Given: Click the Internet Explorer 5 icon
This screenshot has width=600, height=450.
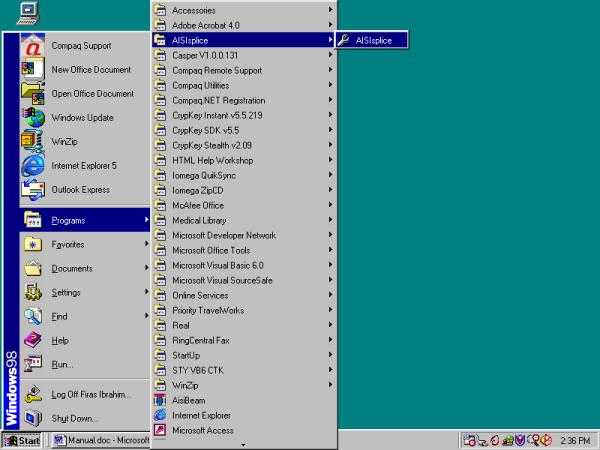Looking at the screenshot, I should (33, 166).
